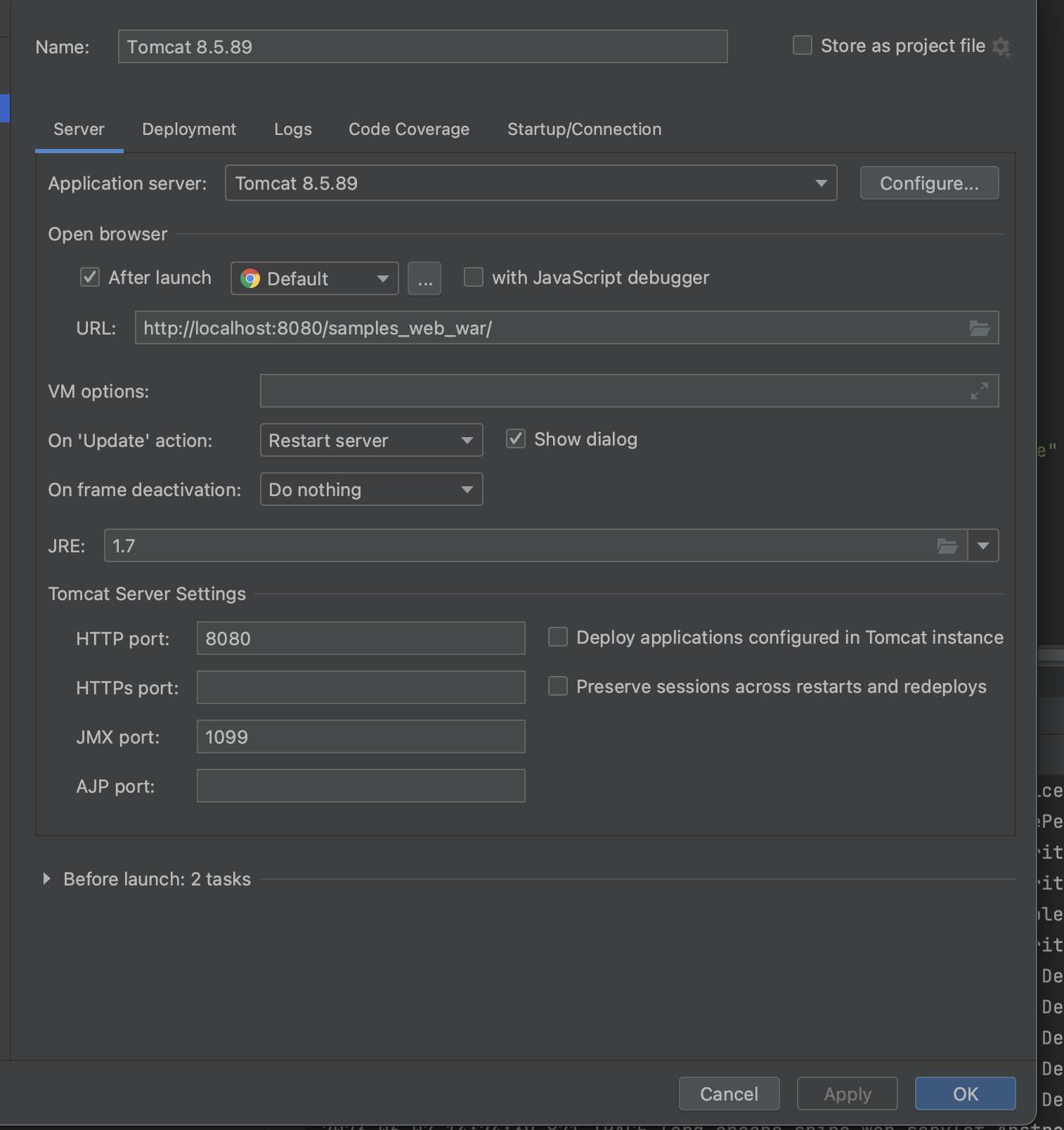Open the JRE dropdown arrow

point(983,546)
